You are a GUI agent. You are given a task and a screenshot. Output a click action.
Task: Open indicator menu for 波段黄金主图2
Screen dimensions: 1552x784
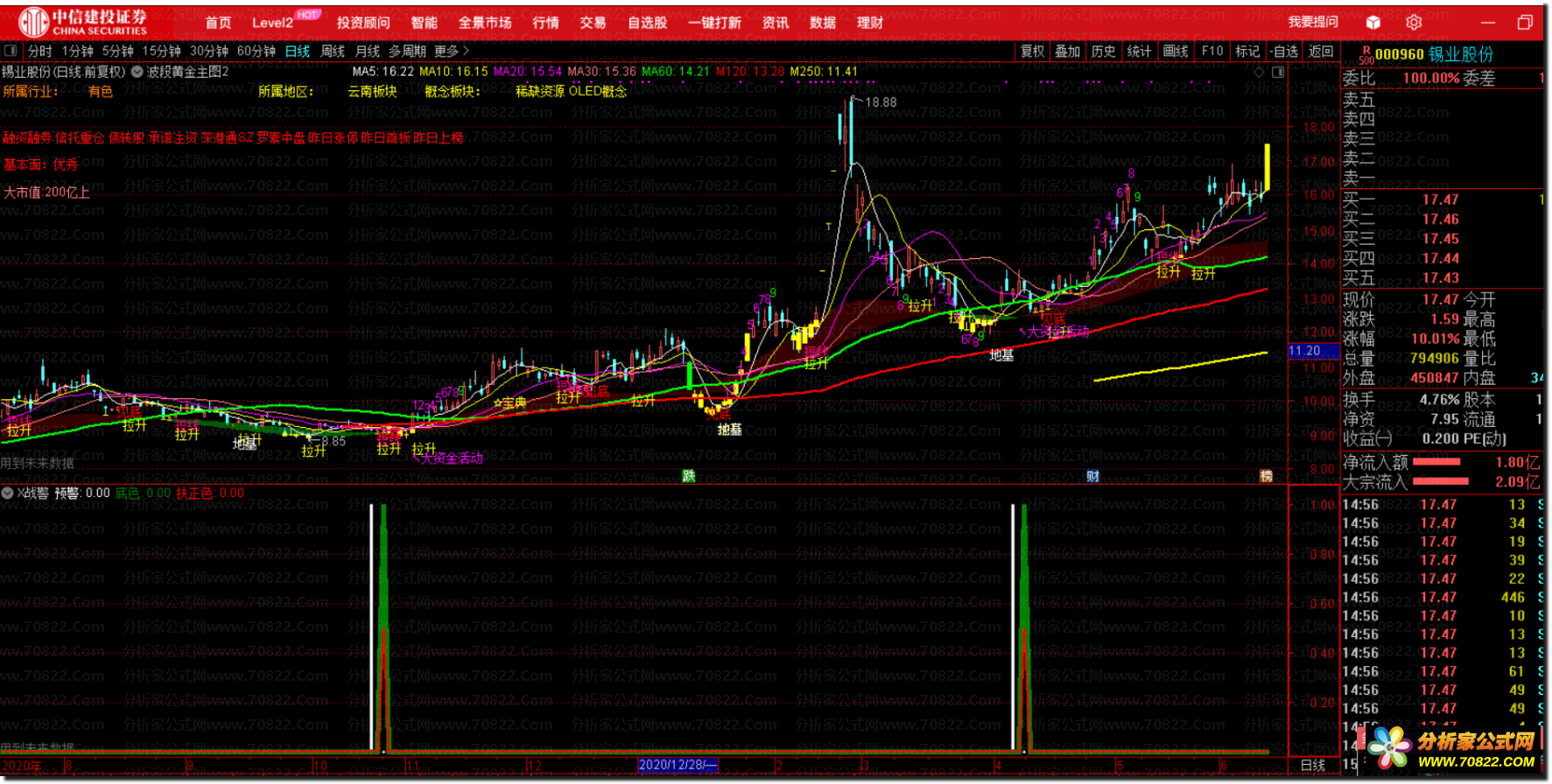coord(137,72)
